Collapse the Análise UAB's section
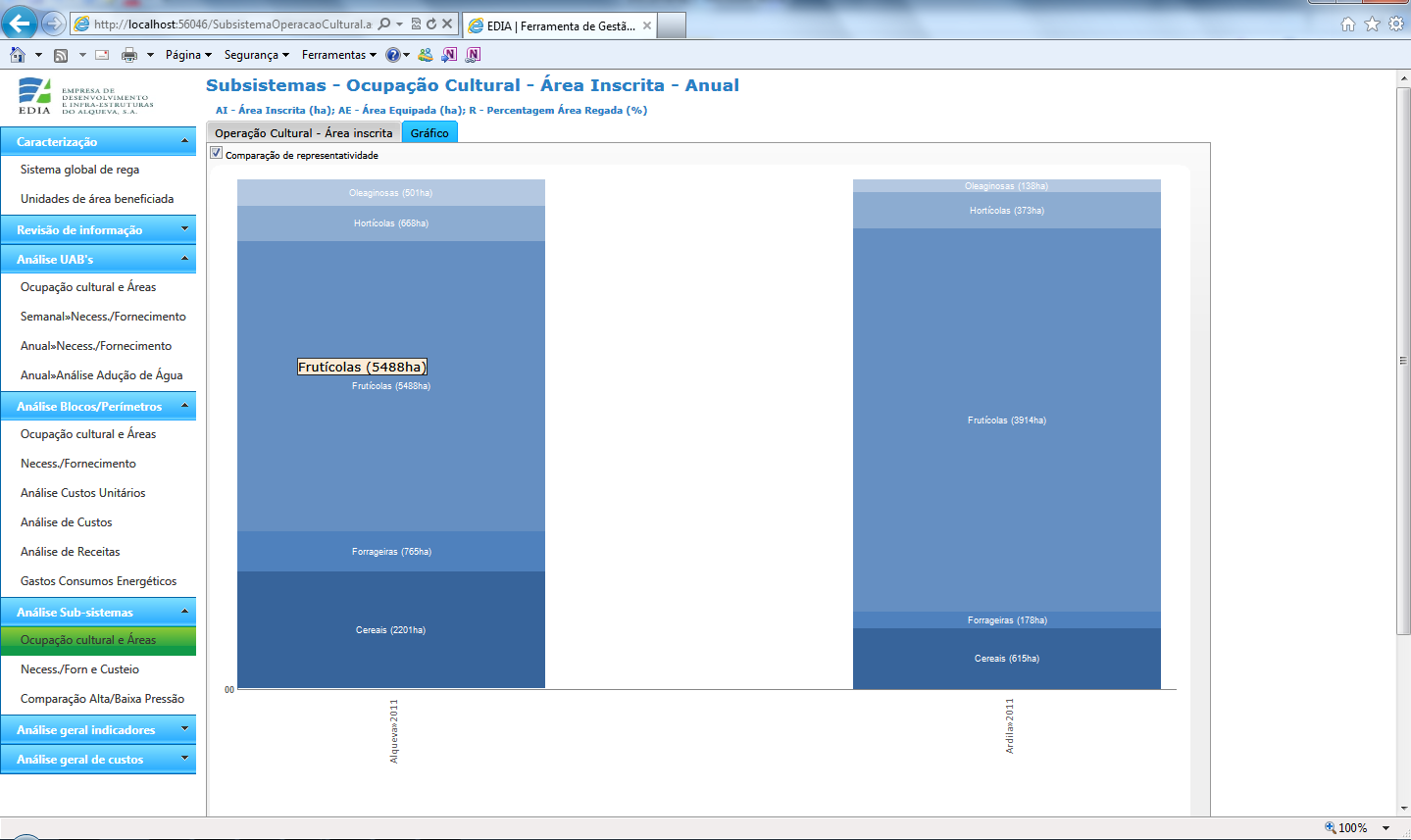1411x840 pixels. click(98, 259)
